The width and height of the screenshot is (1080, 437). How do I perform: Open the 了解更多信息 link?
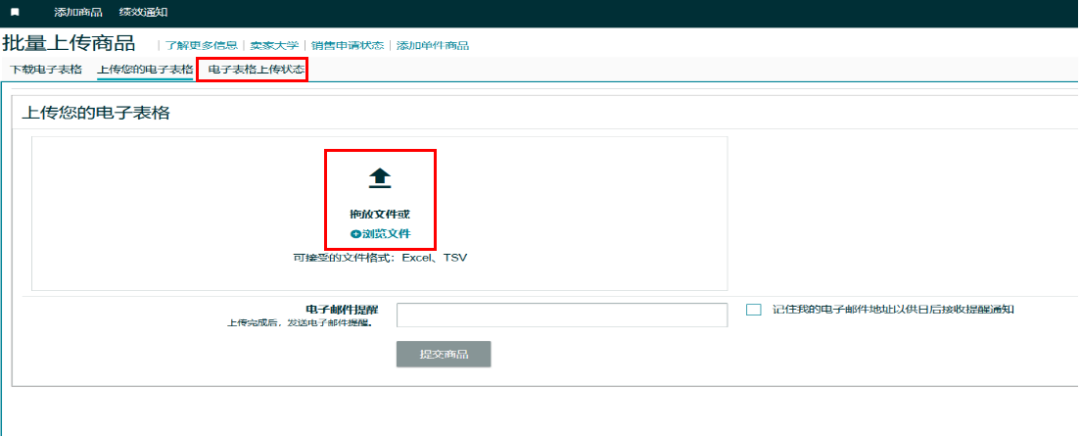[x=201, y=45]
